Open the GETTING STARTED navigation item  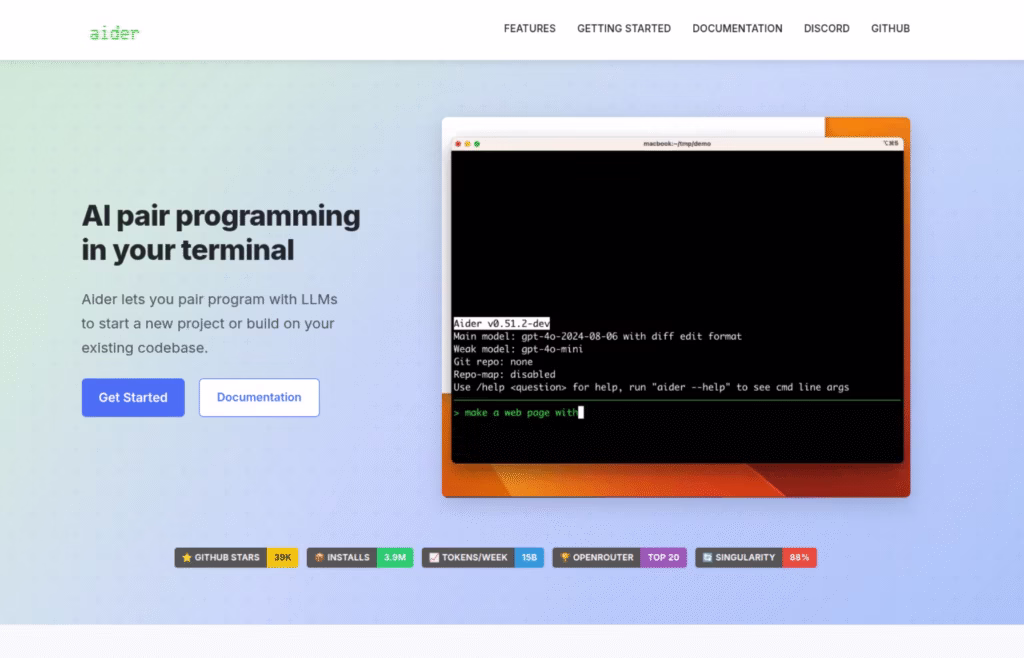(623, 28)
